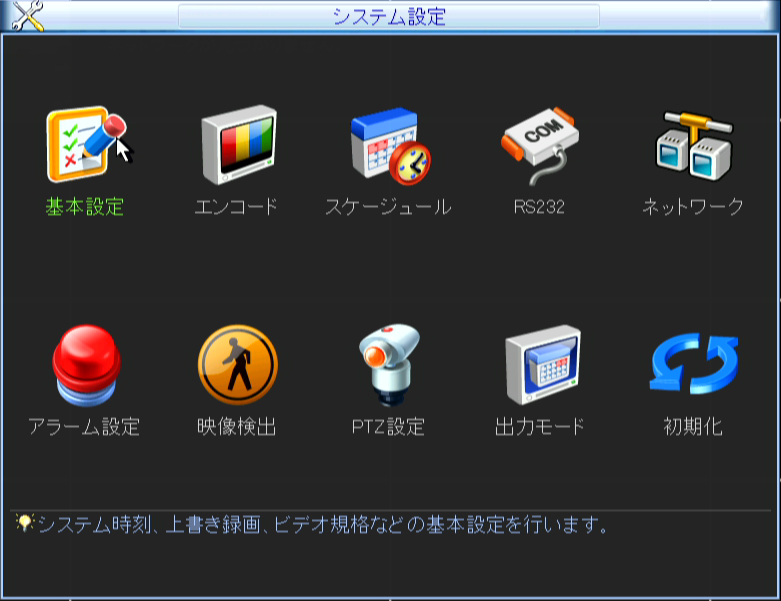Open the アラーム設定 red siren icon
The width and height of the screenshot is (781, 601).
(86, 365)
